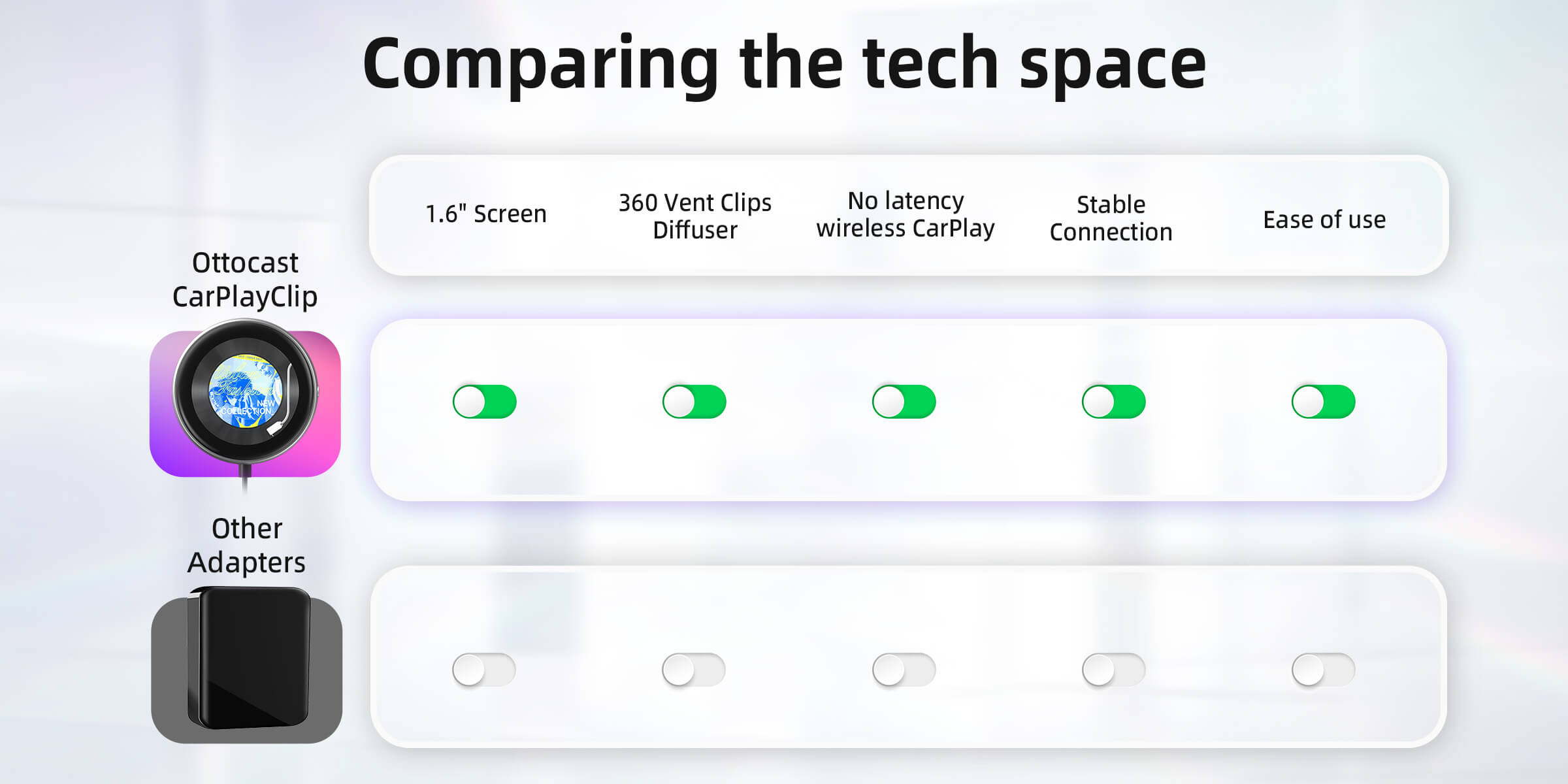Select the Ease of use header
Screen dimensions: 1568x784
1324,220
